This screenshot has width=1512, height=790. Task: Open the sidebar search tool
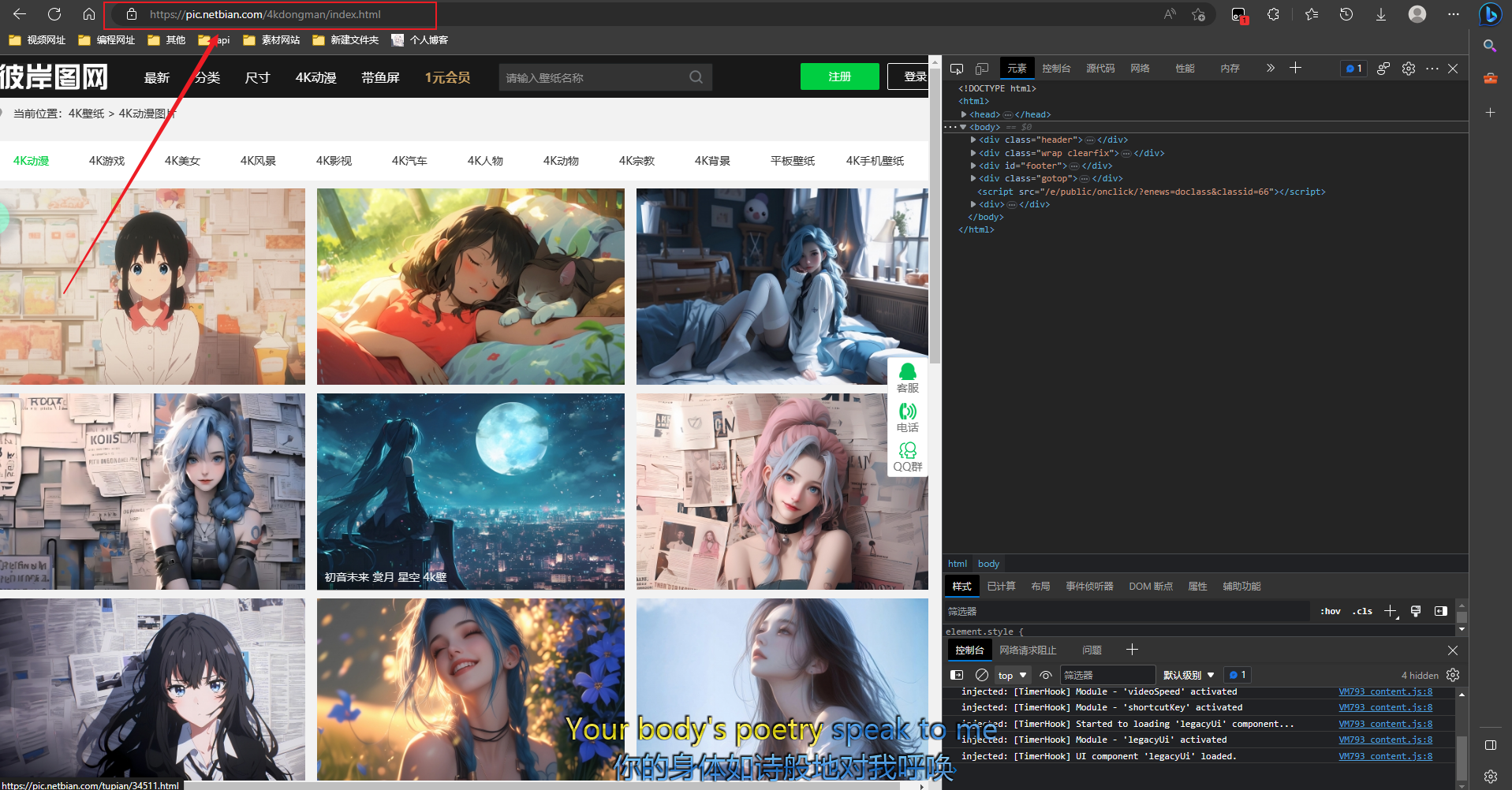click(x=1490, y=46)
